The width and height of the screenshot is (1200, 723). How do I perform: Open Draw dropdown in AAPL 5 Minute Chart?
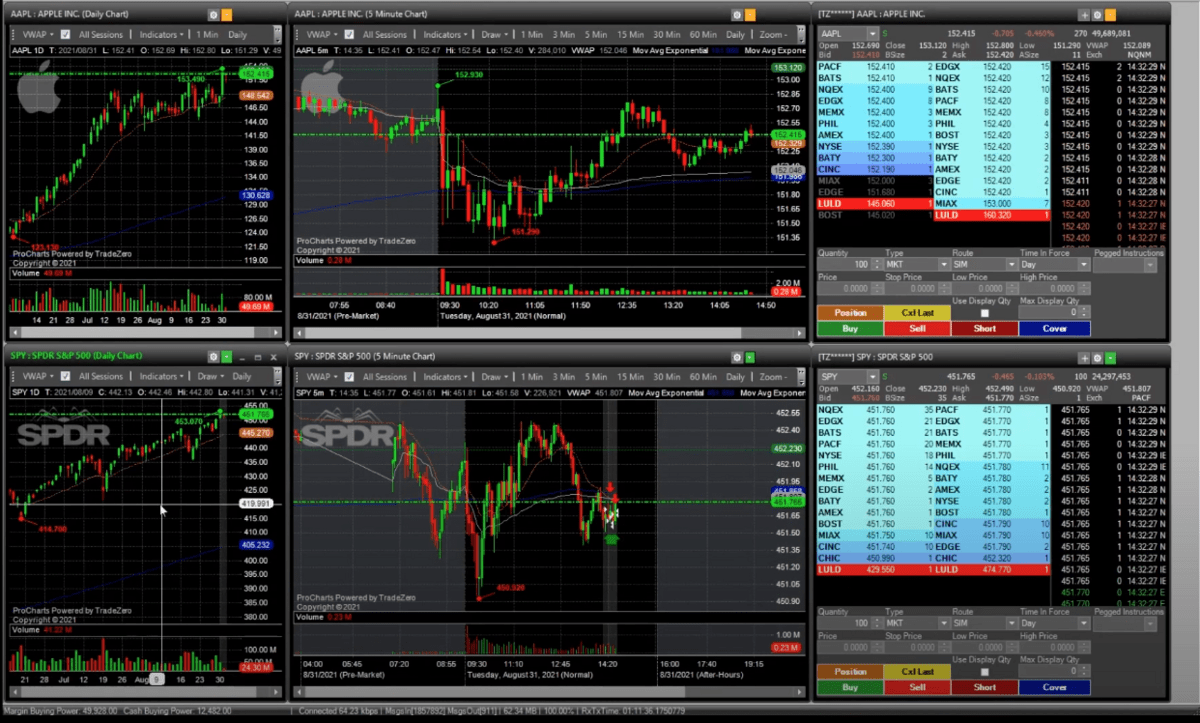[x=493, y=35]
